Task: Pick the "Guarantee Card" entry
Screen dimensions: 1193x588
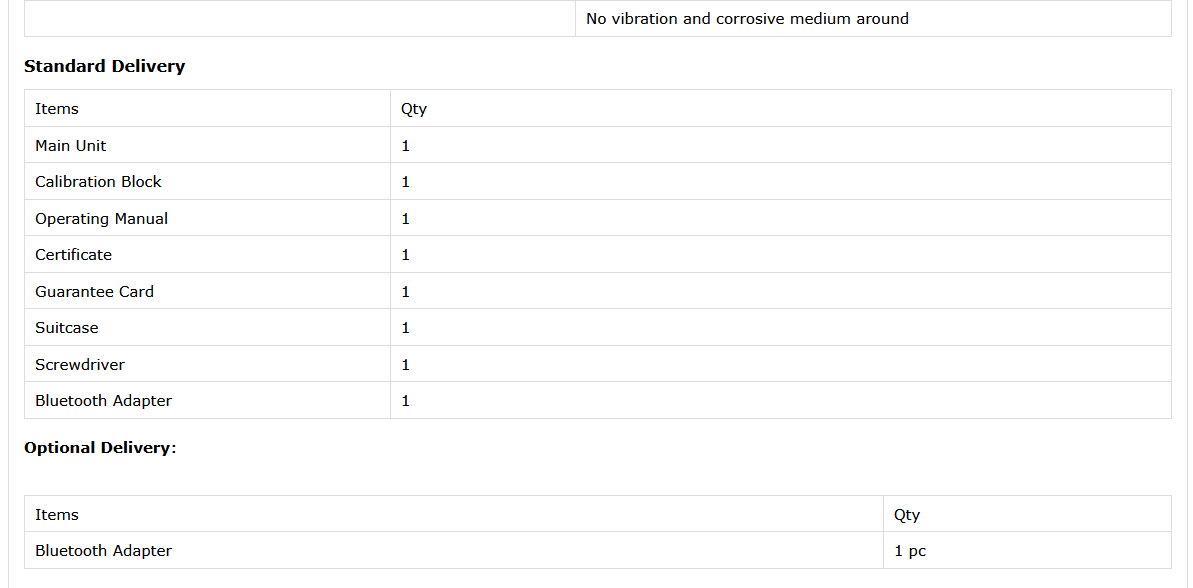Action: pos(94,292)
